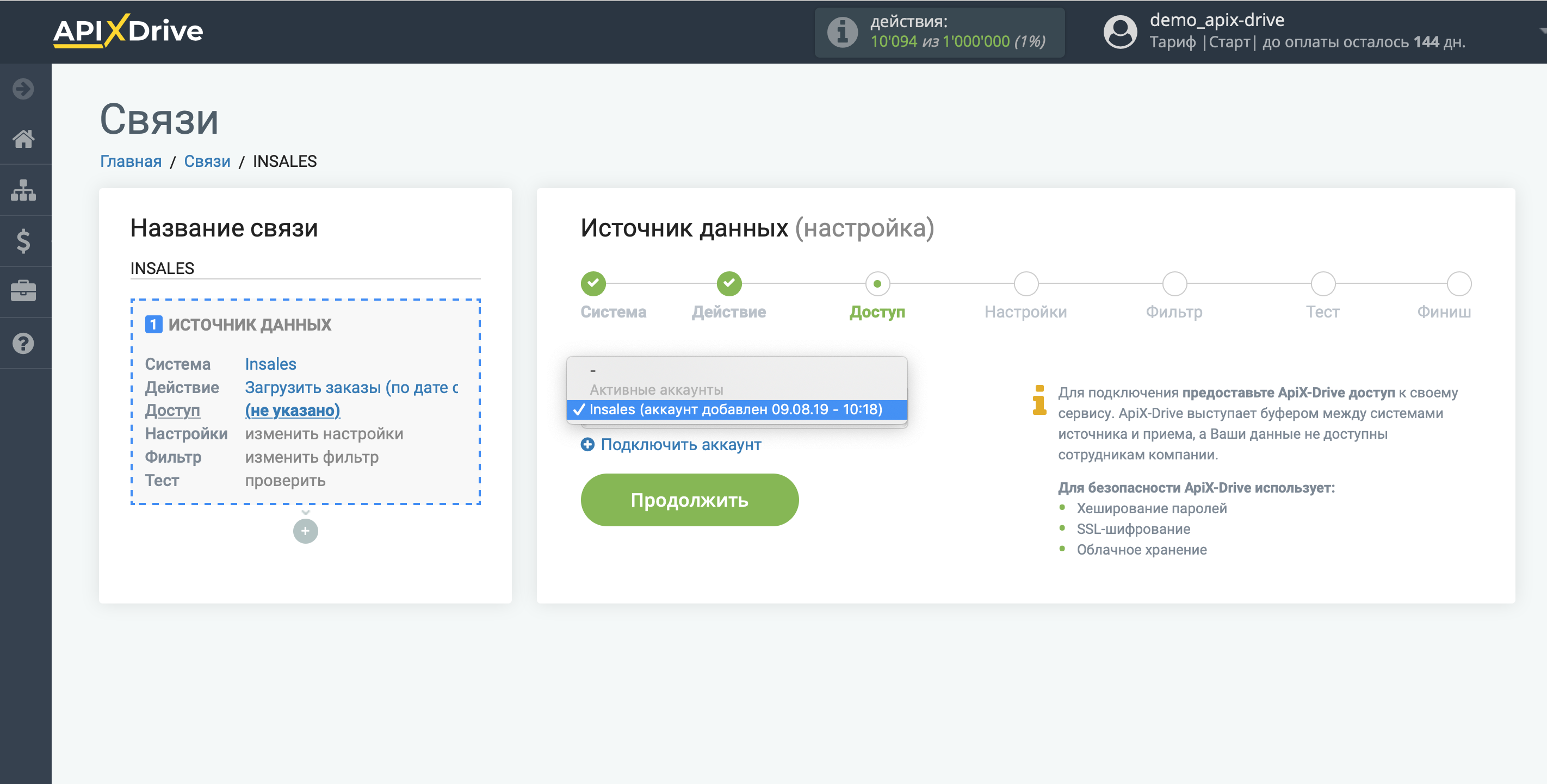Open billing dollar icon in sidebar

23,241
